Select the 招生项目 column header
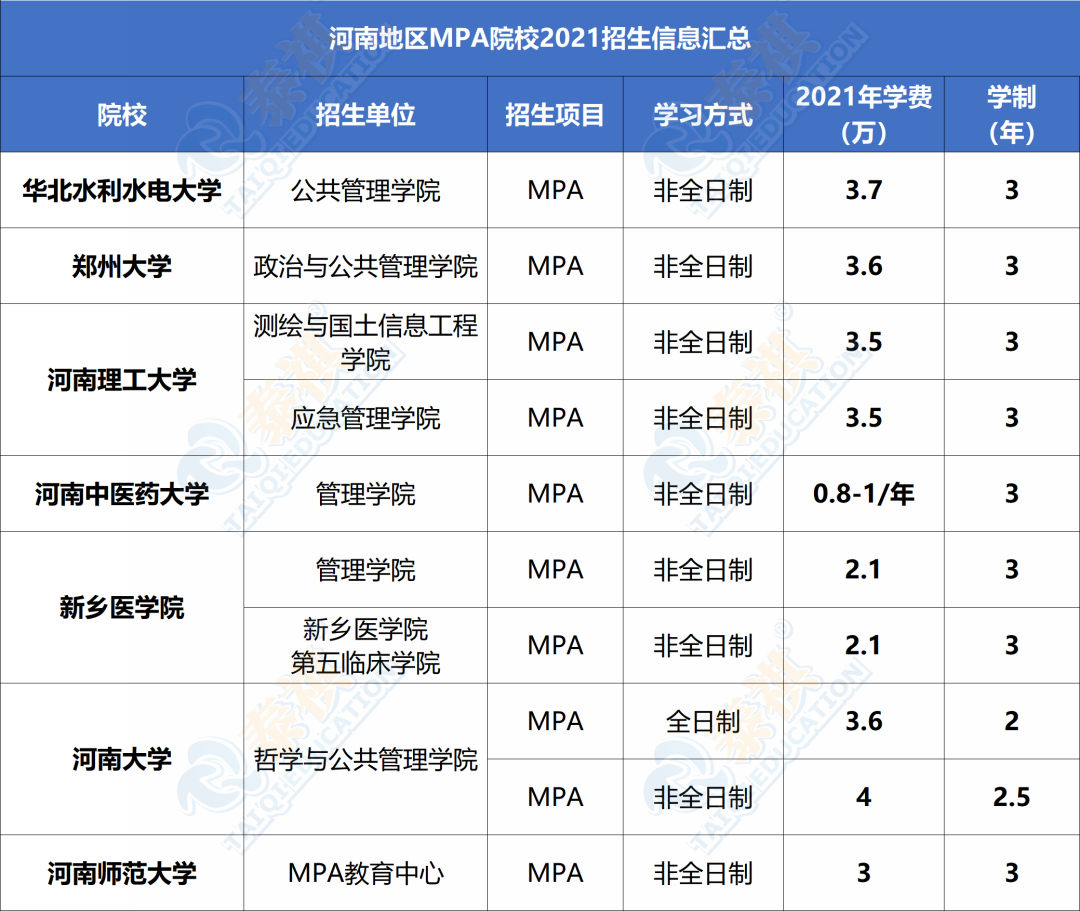Image resolution: width=1080 pixels, height=911 pixels. 555,114
